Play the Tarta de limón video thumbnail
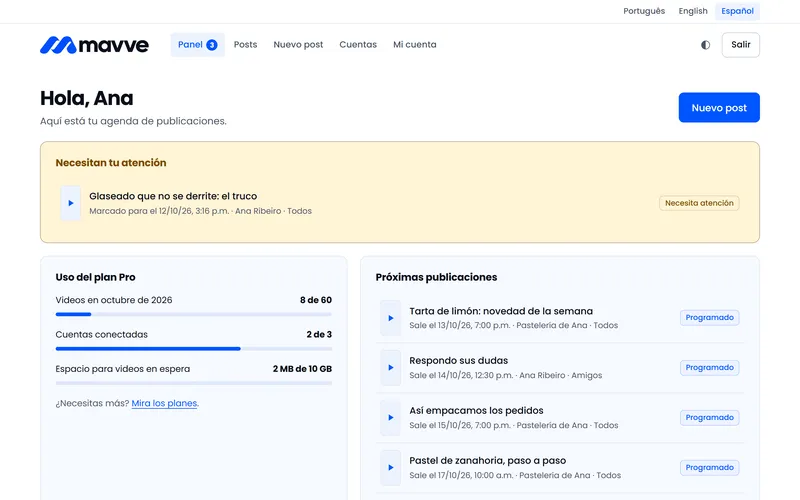 pyautogui.click(x=390, y=318)
